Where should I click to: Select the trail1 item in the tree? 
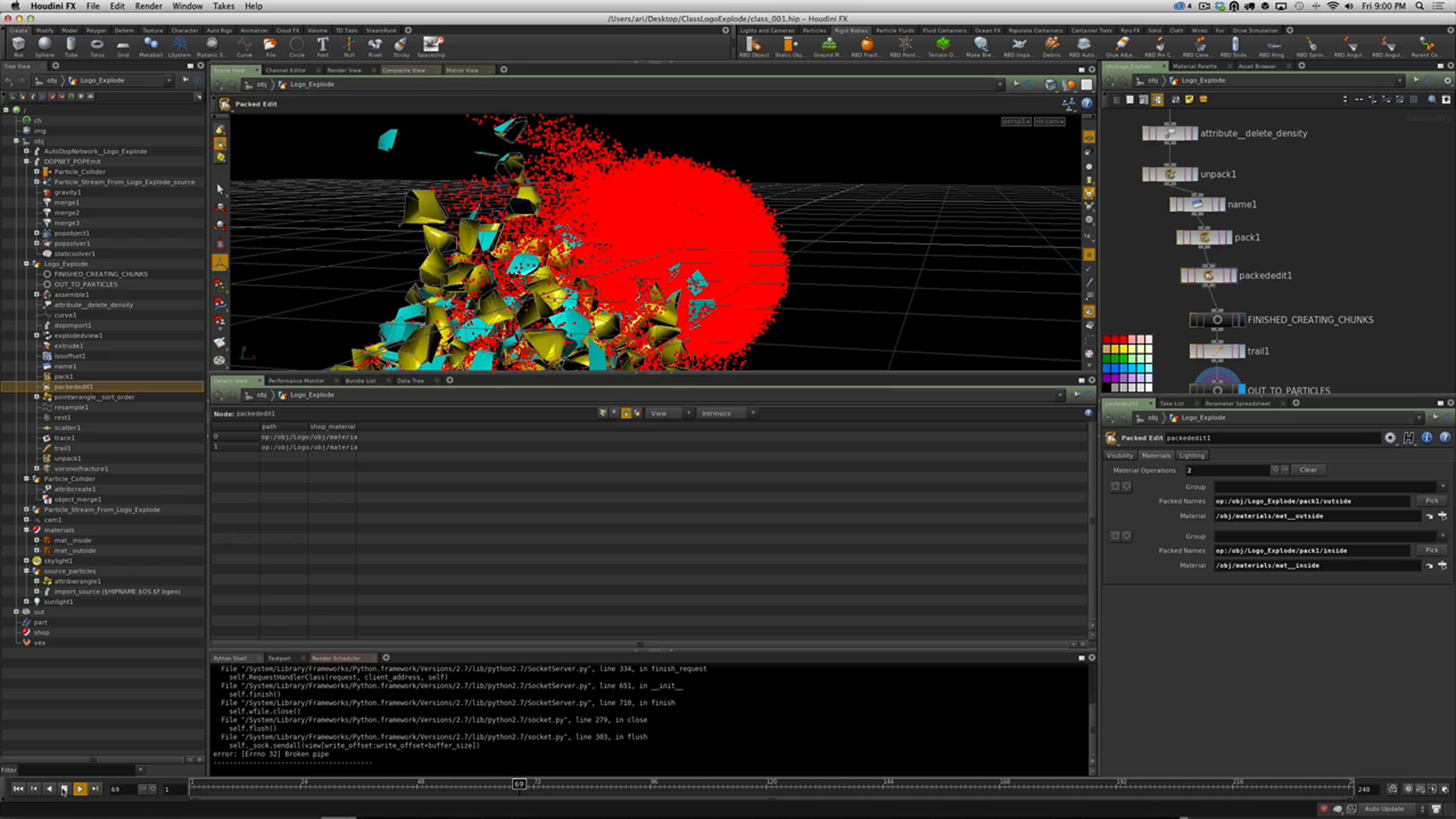pyautogui.click(x=62, y=448)
